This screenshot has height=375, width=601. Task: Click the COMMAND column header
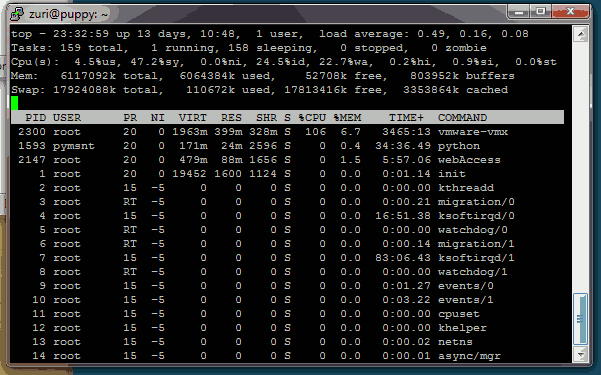462,118
